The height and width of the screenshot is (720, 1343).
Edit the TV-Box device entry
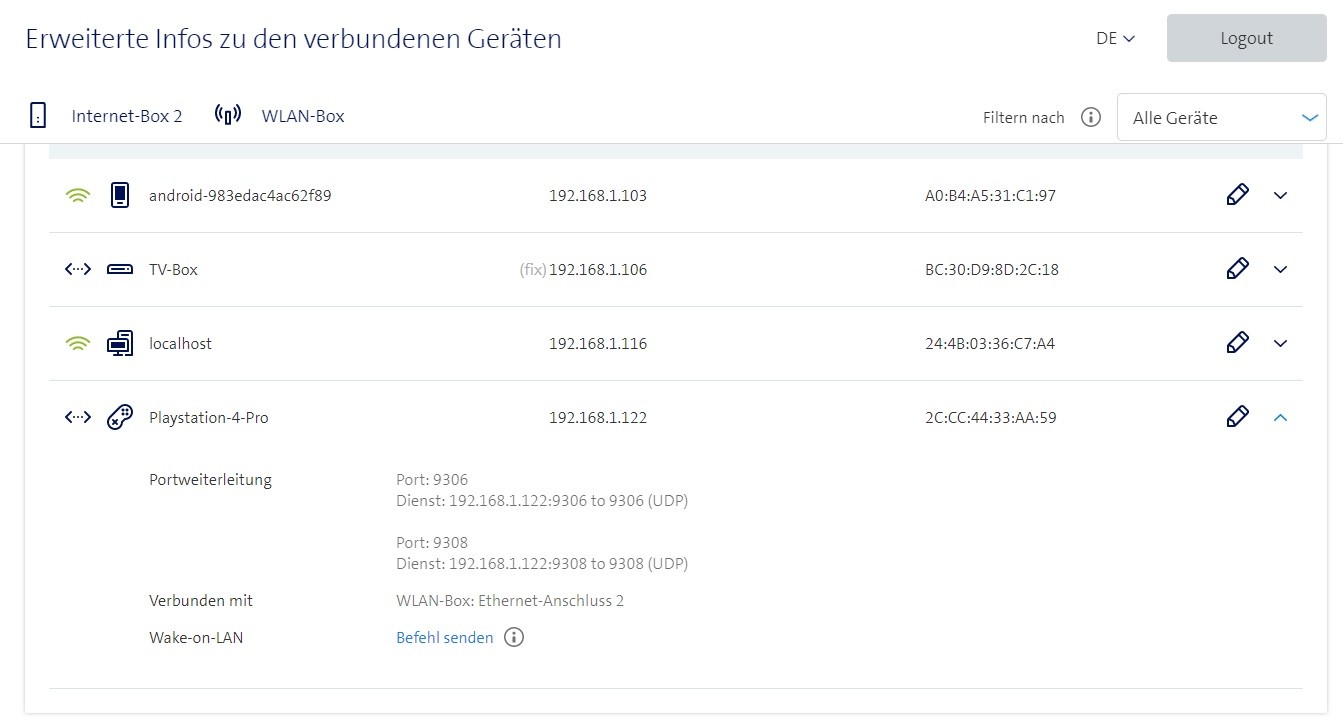(1237, 269)
